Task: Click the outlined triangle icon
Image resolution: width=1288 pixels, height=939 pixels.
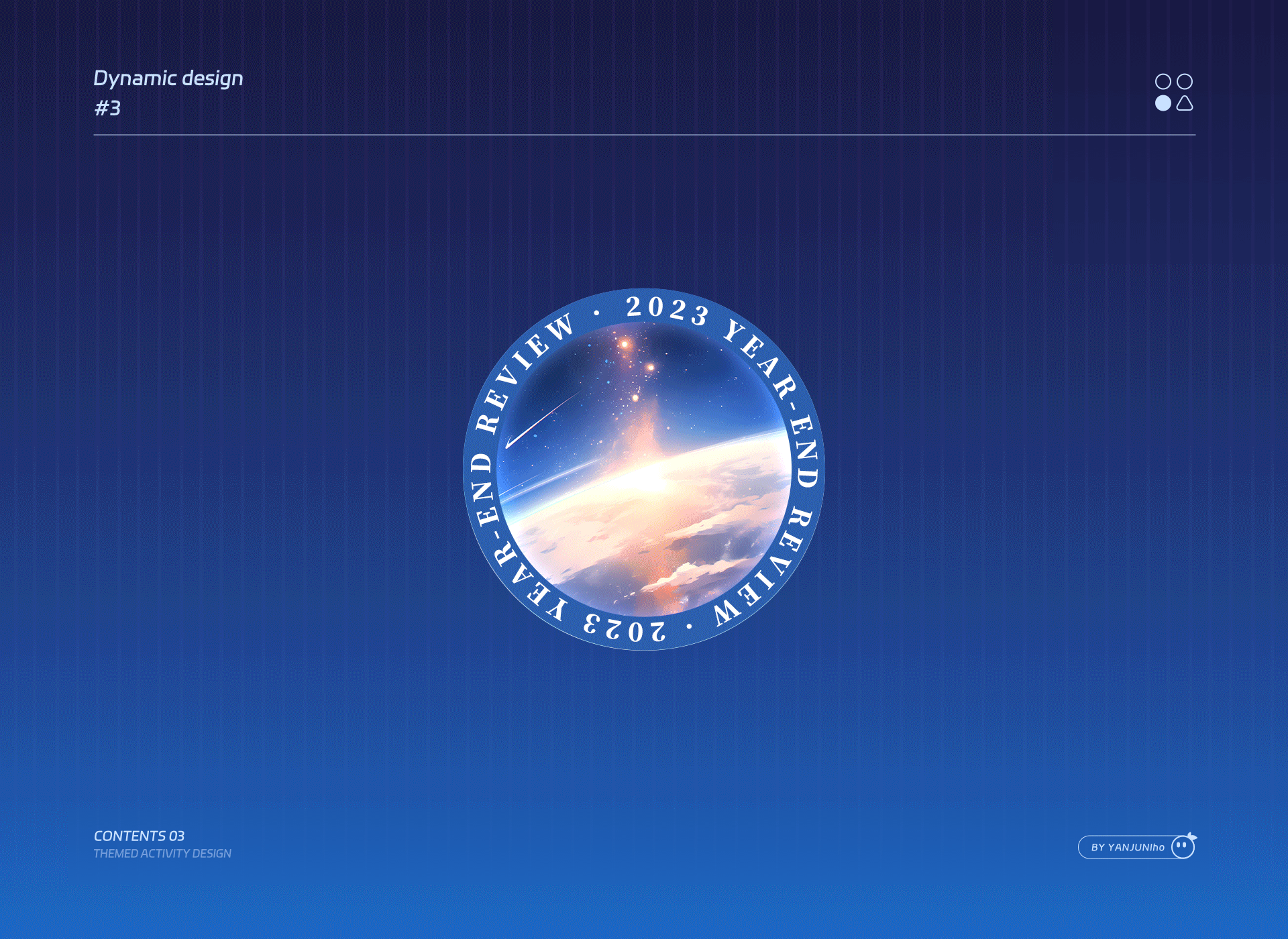Action: [1185, 103]
